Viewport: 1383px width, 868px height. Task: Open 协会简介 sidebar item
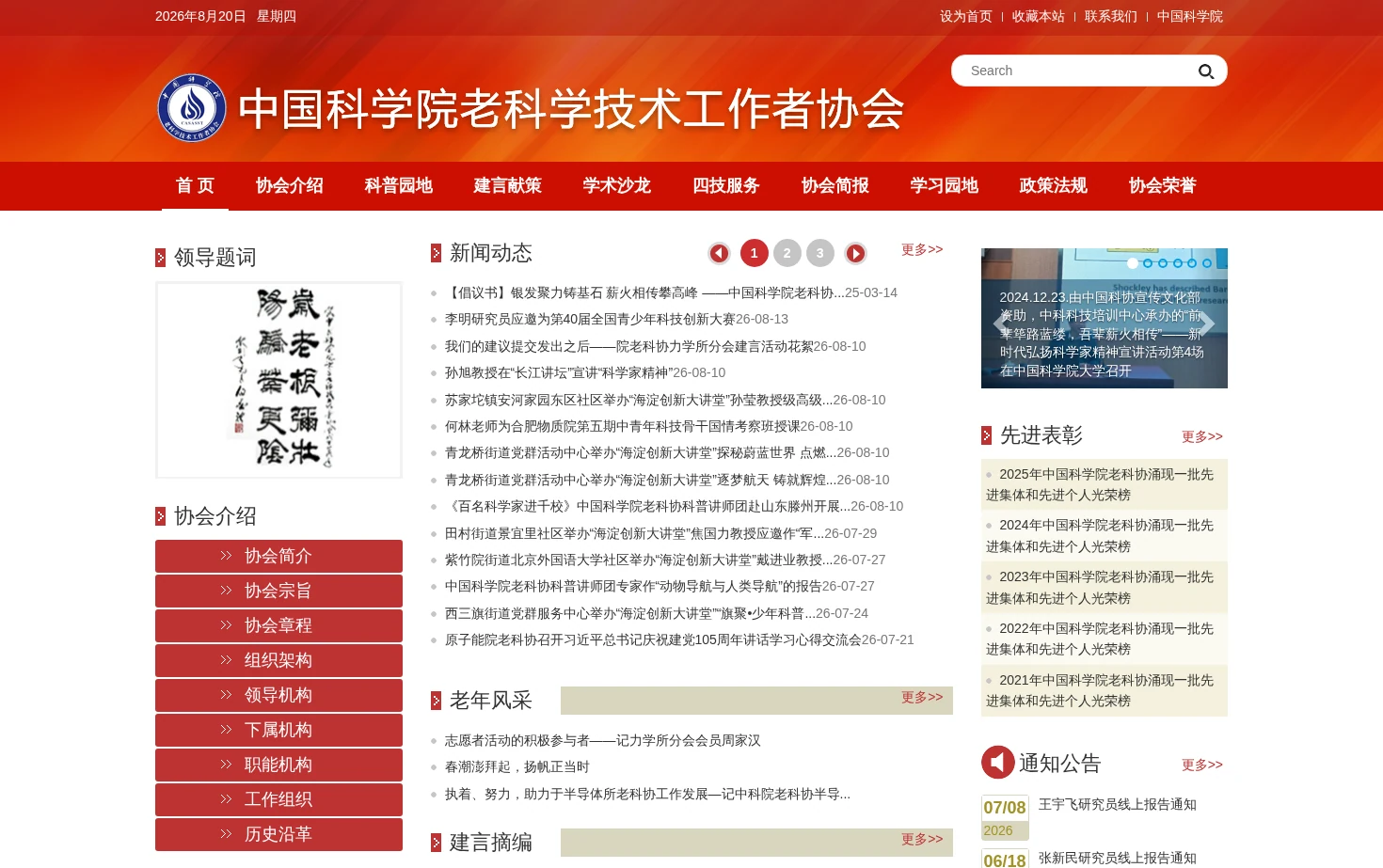pyautogui.click(x=278, y=556)
